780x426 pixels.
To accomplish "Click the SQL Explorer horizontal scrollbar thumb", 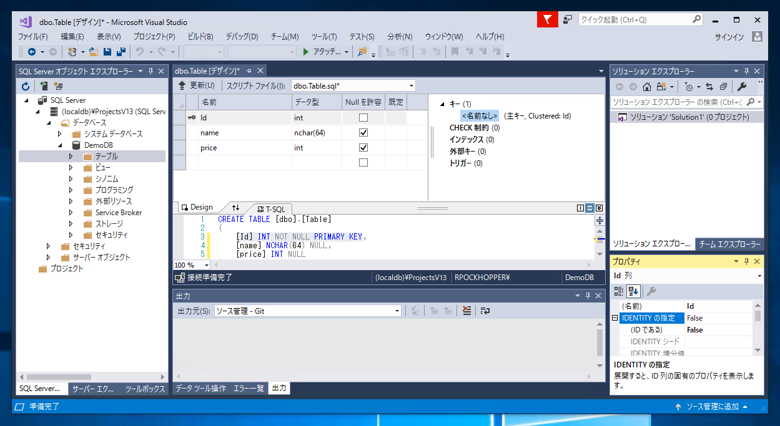I will pos(59,377).
